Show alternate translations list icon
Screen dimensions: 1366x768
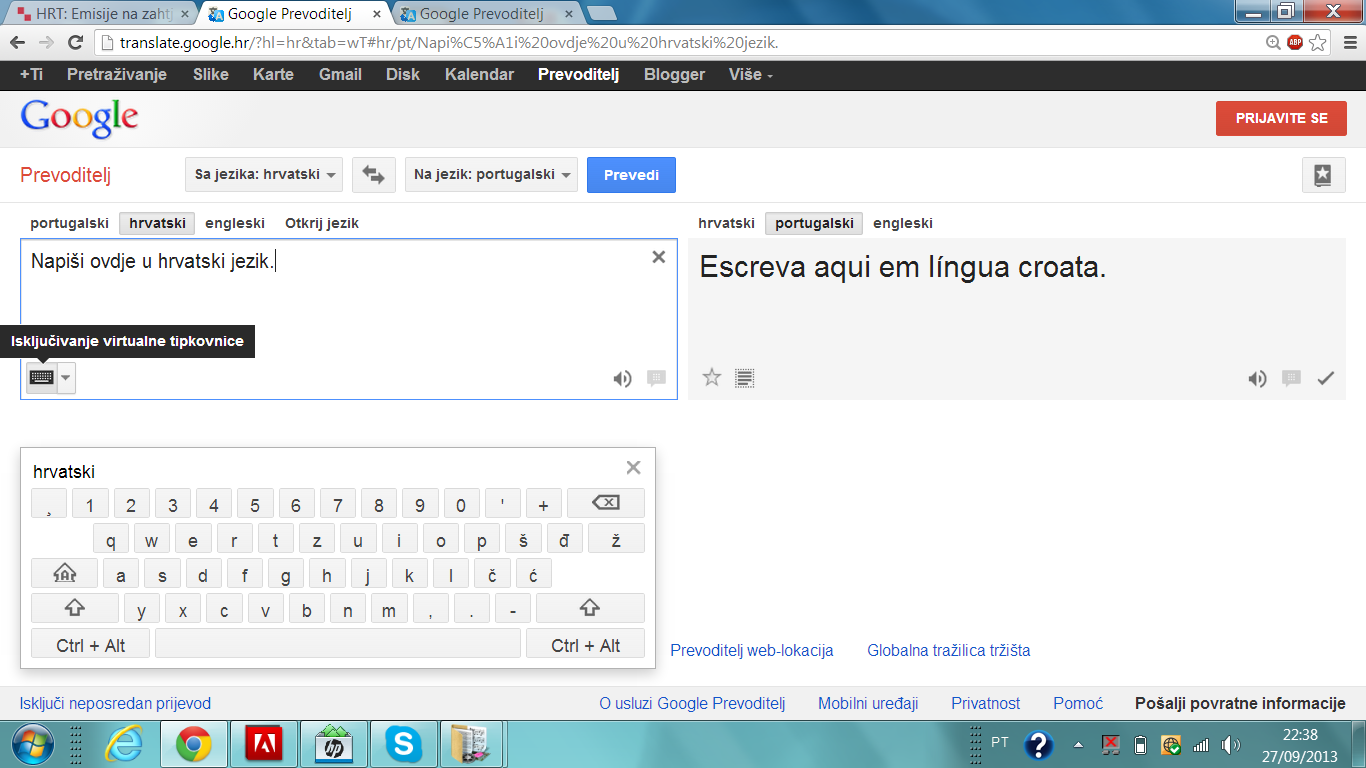(744, 378)
